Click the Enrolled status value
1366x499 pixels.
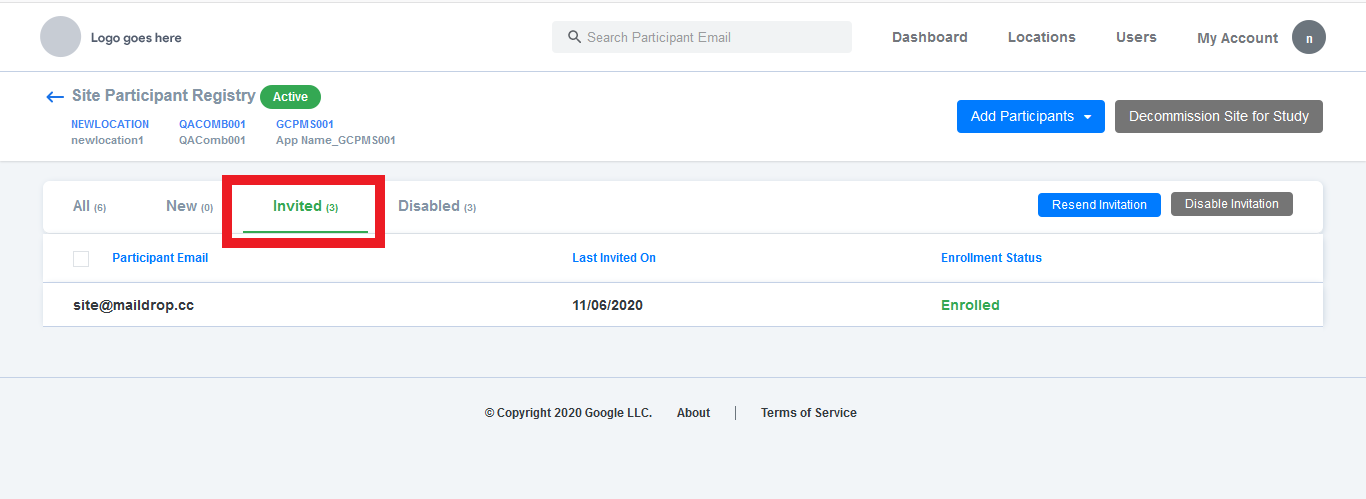[x=970, y=305]
